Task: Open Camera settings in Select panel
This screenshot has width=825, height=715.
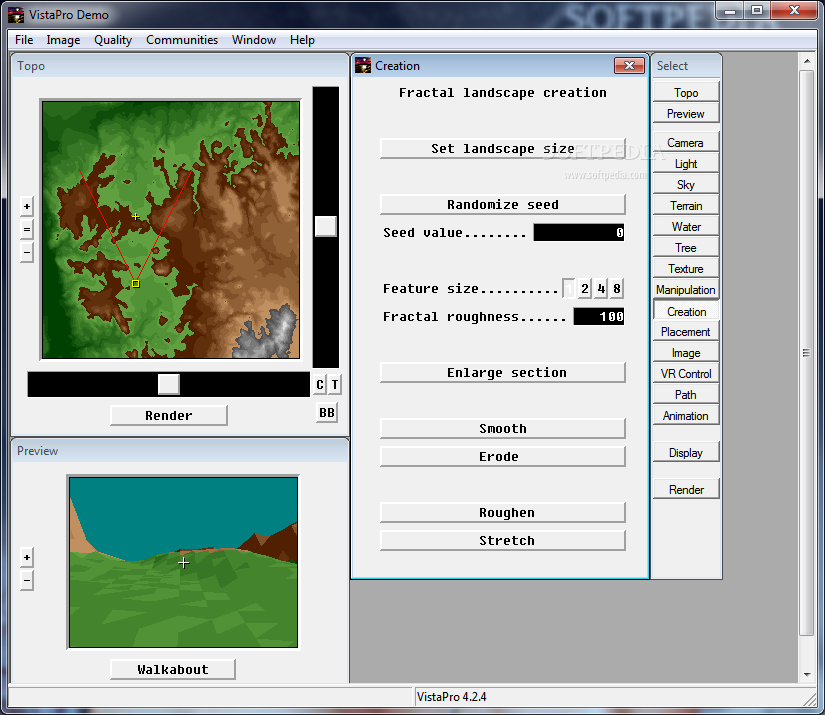Action: [686, 143]
